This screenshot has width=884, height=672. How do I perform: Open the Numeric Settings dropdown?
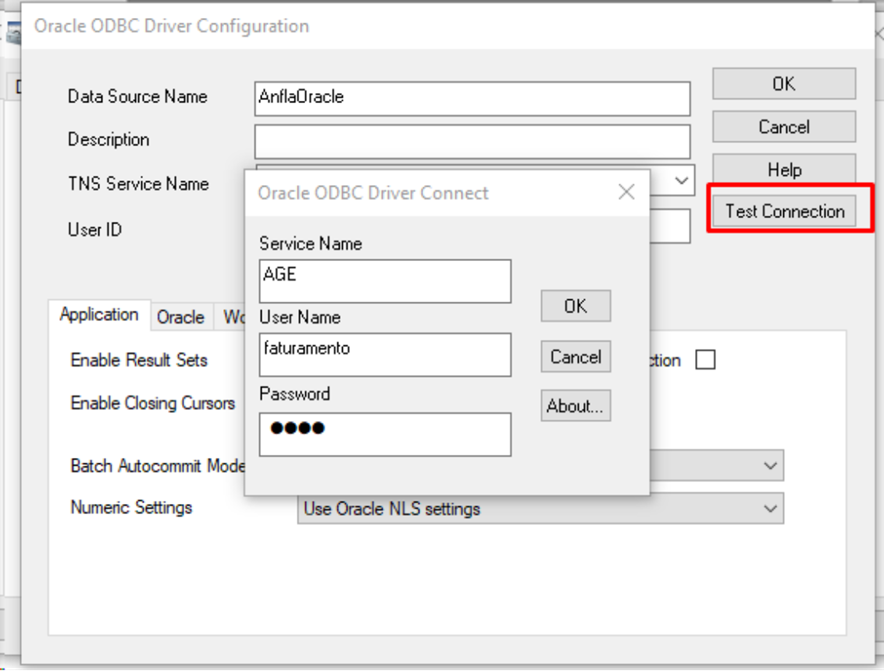[540, 509]
